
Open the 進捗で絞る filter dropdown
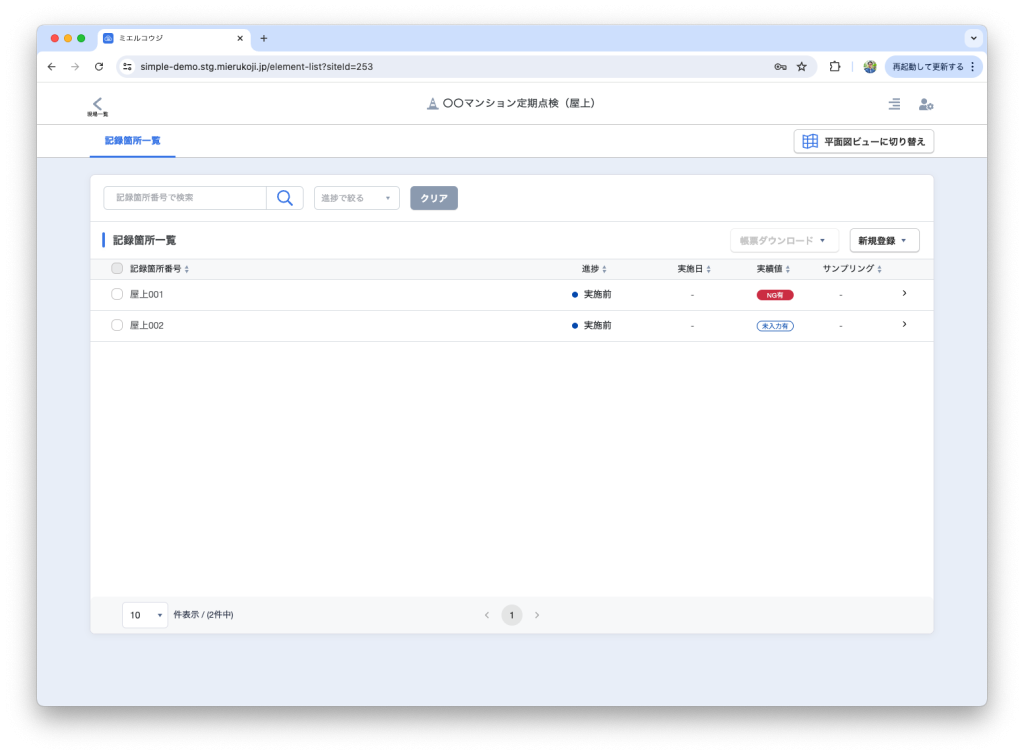[356, 198]
